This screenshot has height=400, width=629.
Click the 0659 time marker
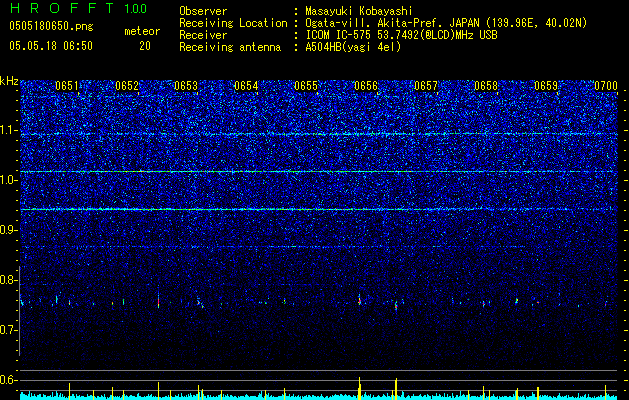click(x=546, y=86)
